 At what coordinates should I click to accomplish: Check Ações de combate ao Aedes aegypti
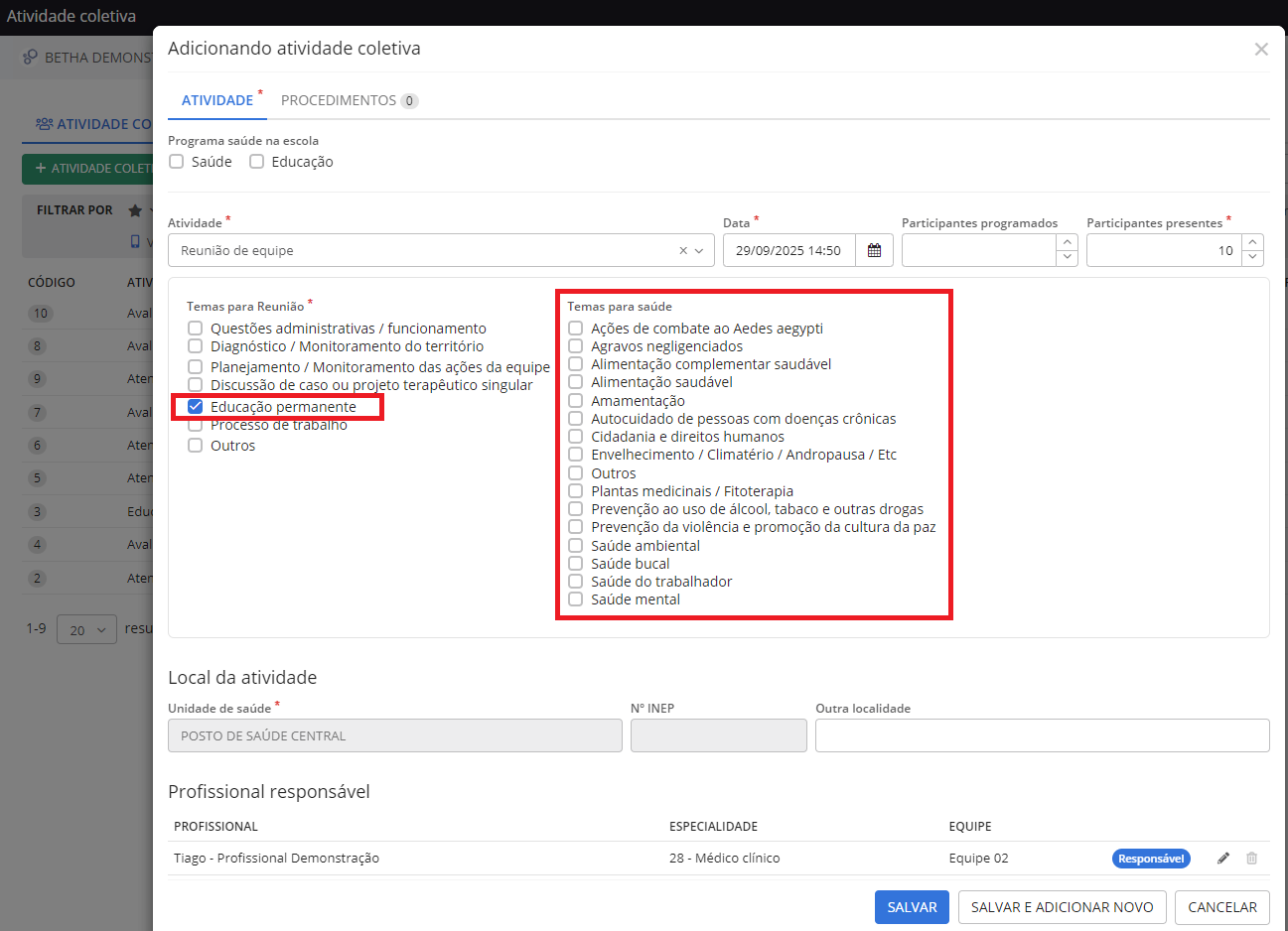(x=576, y=329)
